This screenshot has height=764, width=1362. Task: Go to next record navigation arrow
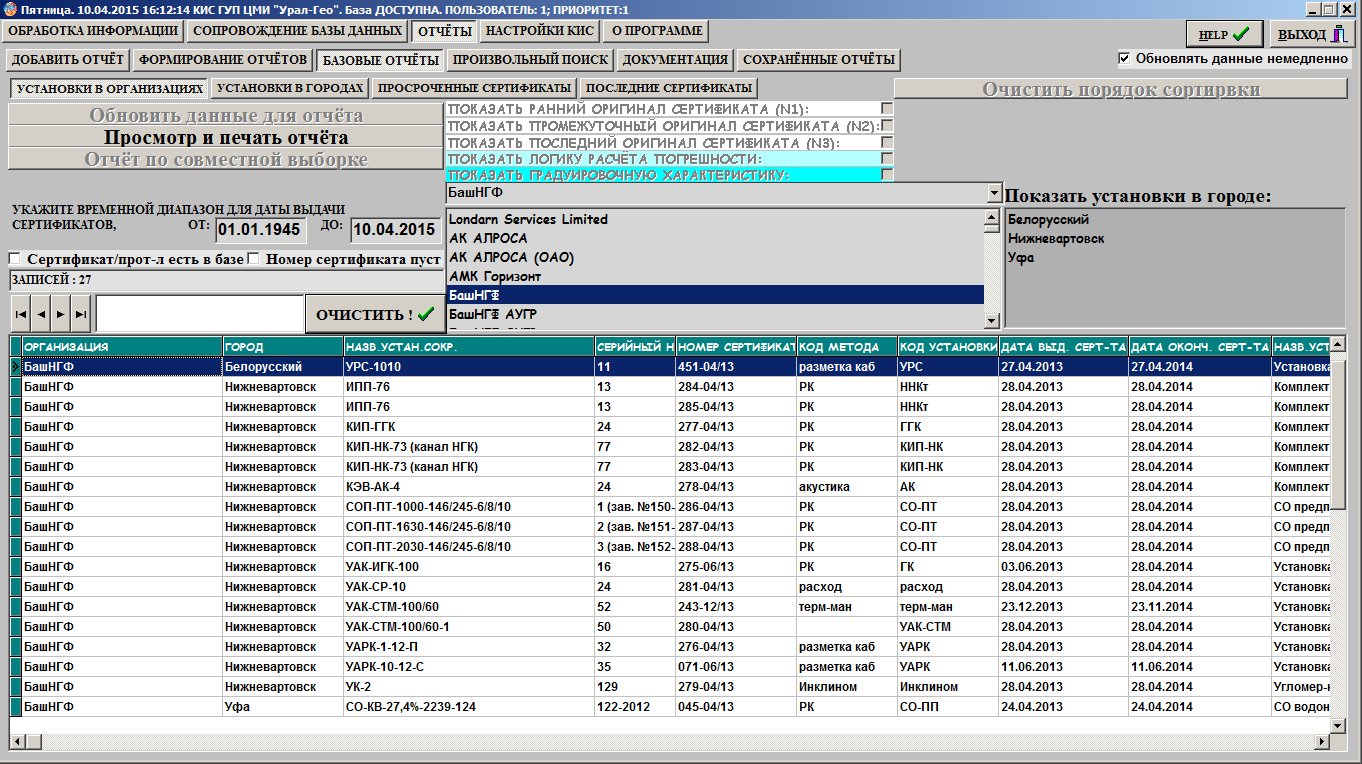click(x=61, y=314)
